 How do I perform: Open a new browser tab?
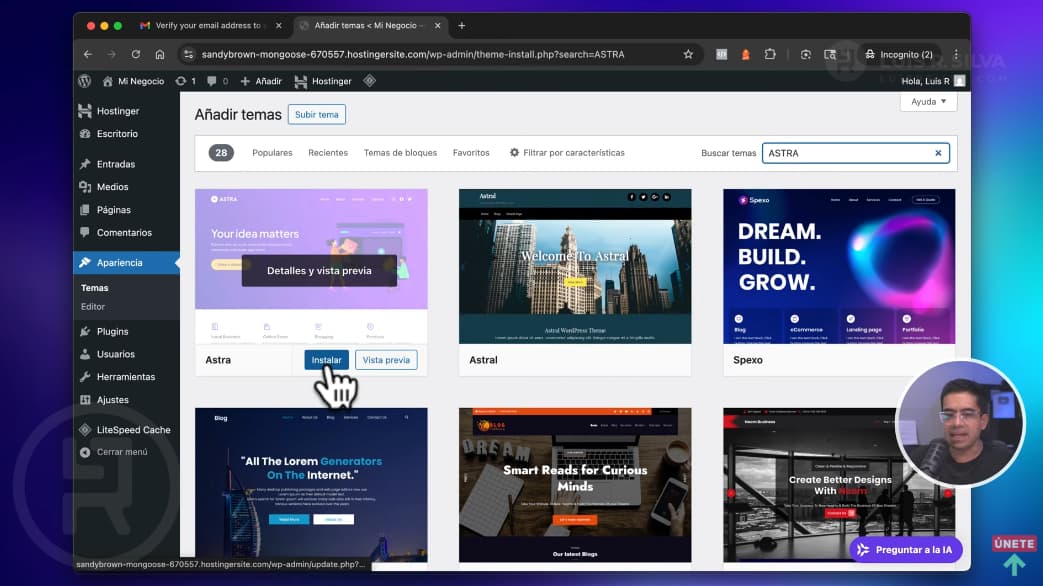click(x=462, y=25)
